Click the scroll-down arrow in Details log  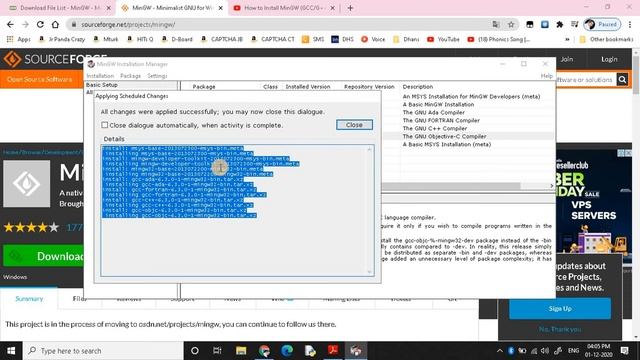(x=369, y=272)
